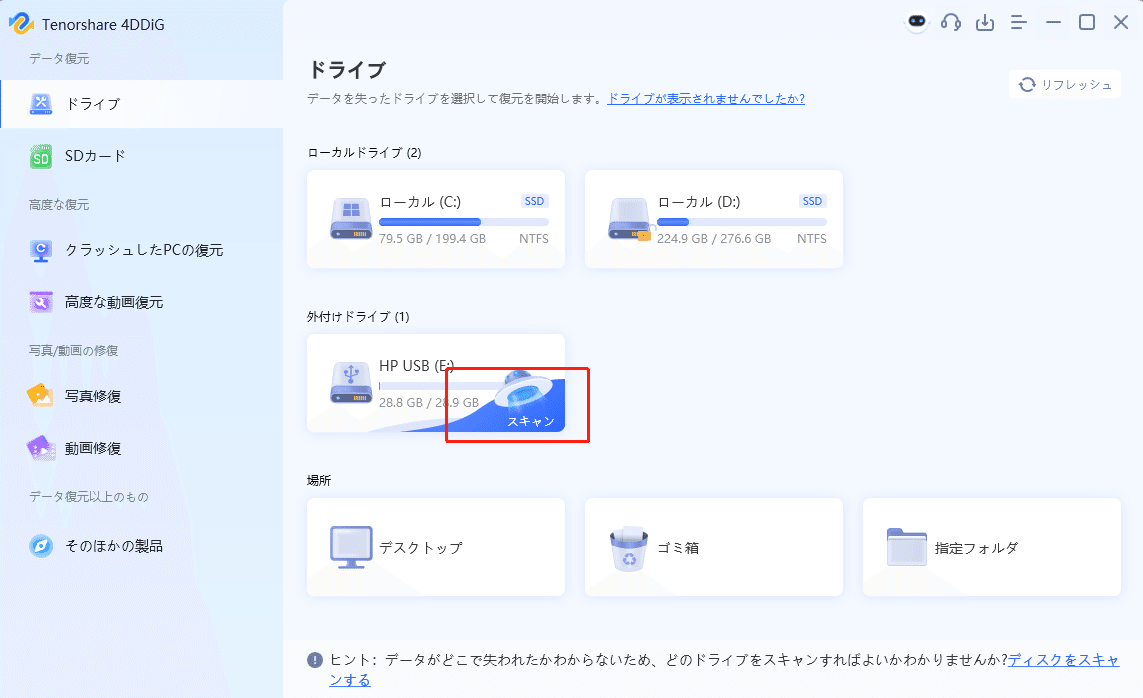The image size is (1143, 698).
Task: Click the hint exclamation icon
Action: point(315,660)
